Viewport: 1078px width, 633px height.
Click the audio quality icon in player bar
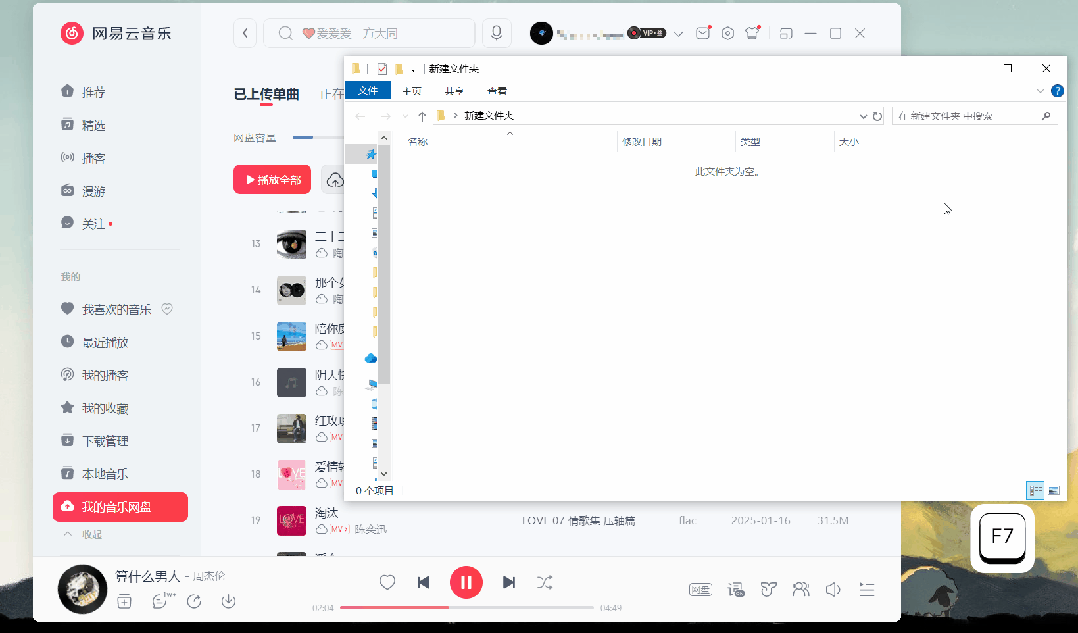tap(737, 590)
